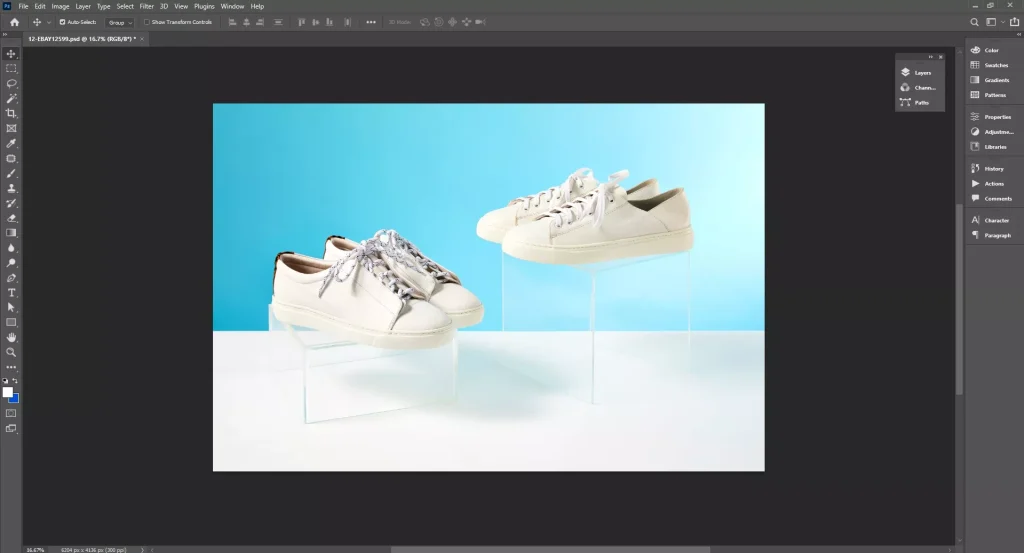The image size is (1024, 553).
Task: Select the Hand tool
Action: pos(11,338)
